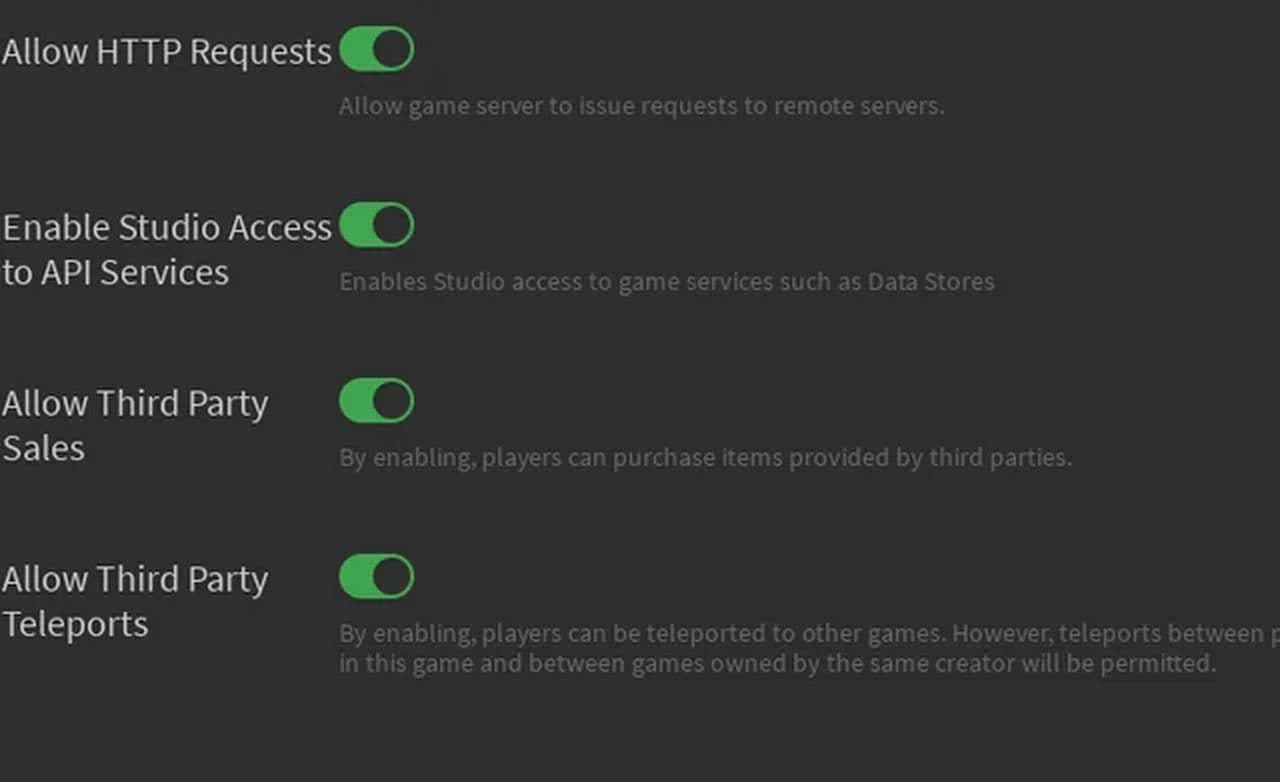1280x782 pixels.
Task: Toggle Allow Third Party Sales off
Action: 376,400
